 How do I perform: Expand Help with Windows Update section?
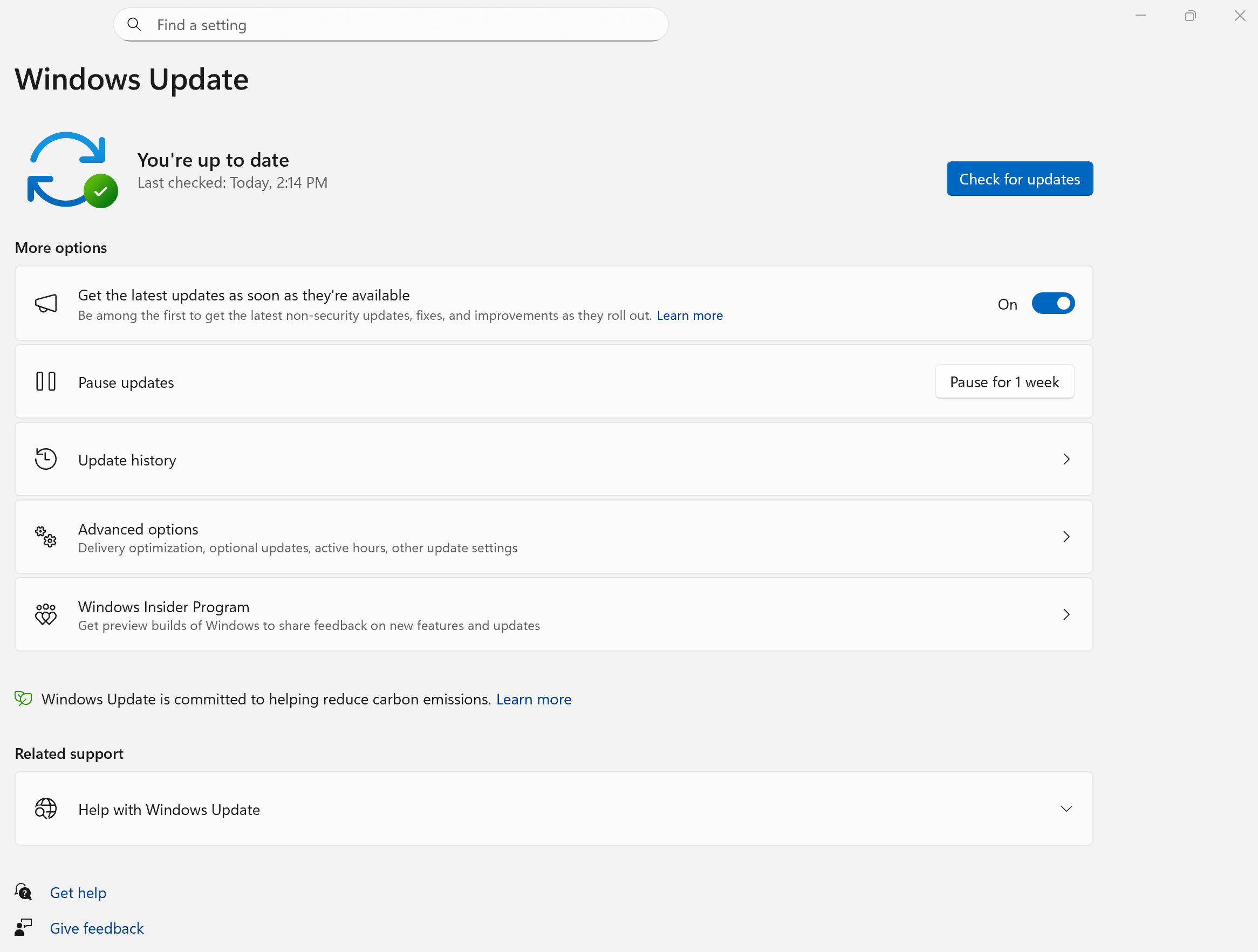pyautogui.click(x=1066, y=808)
